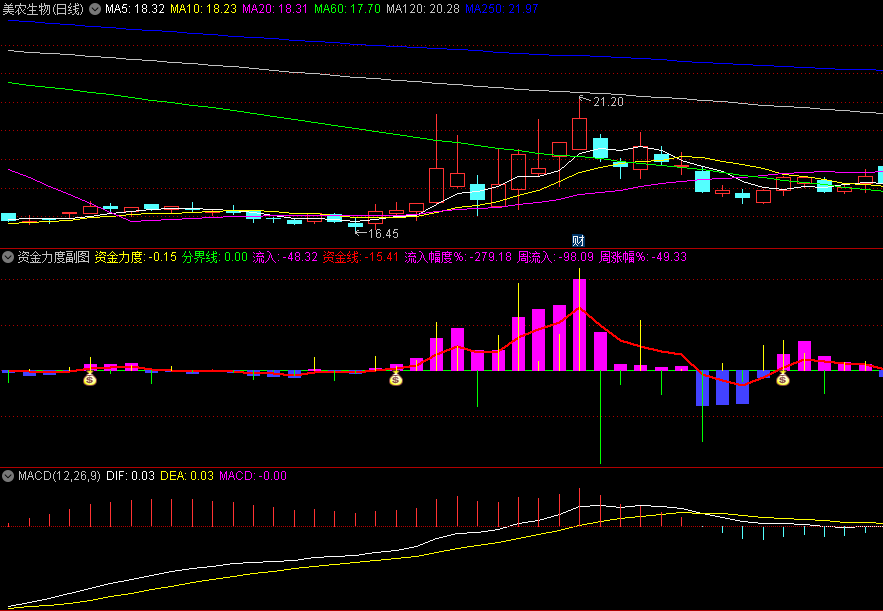Click the MA120: 20.28 label
Screen dimensions: 883x611
tap(423, 9)
